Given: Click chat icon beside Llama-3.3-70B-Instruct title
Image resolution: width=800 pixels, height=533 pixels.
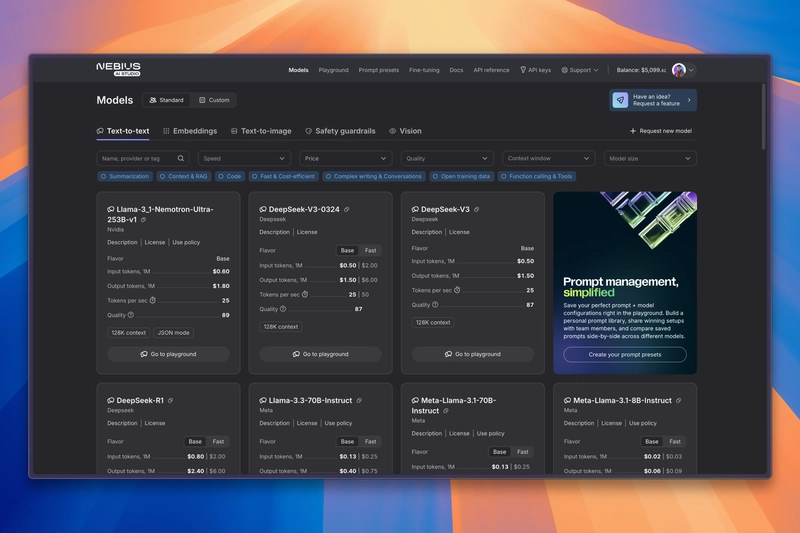Looking at the screenshot, I should 263,401.
